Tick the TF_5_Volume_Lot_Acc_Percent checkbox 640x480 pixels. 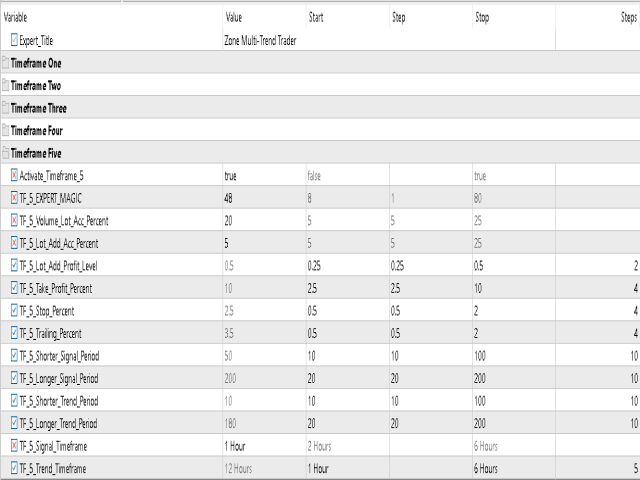tap(14, 220)
